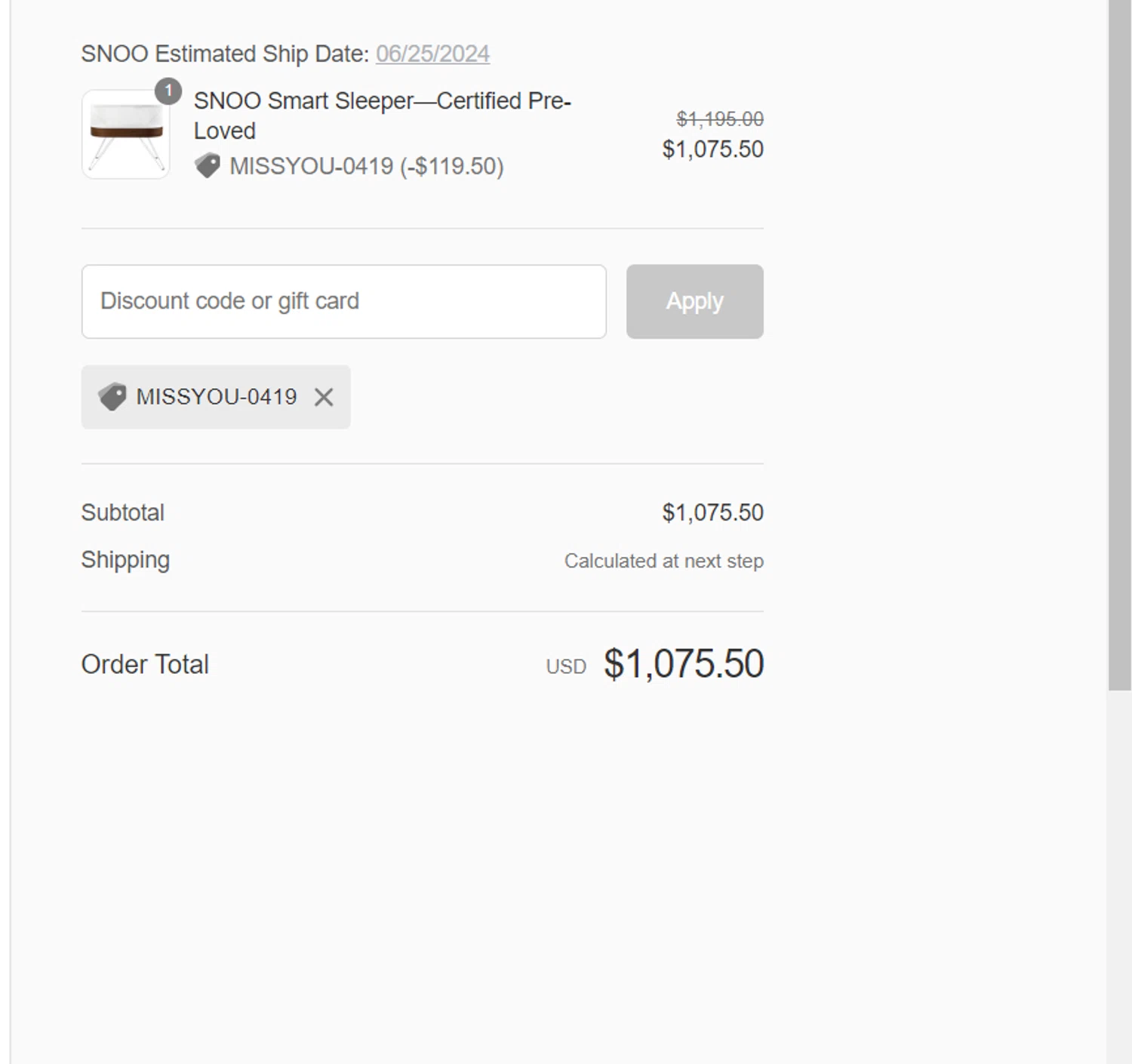Click the $1,075.50 discounted item price
Screen dimensions: 1132x1064
pyautogui.click(x=712, y=149)
